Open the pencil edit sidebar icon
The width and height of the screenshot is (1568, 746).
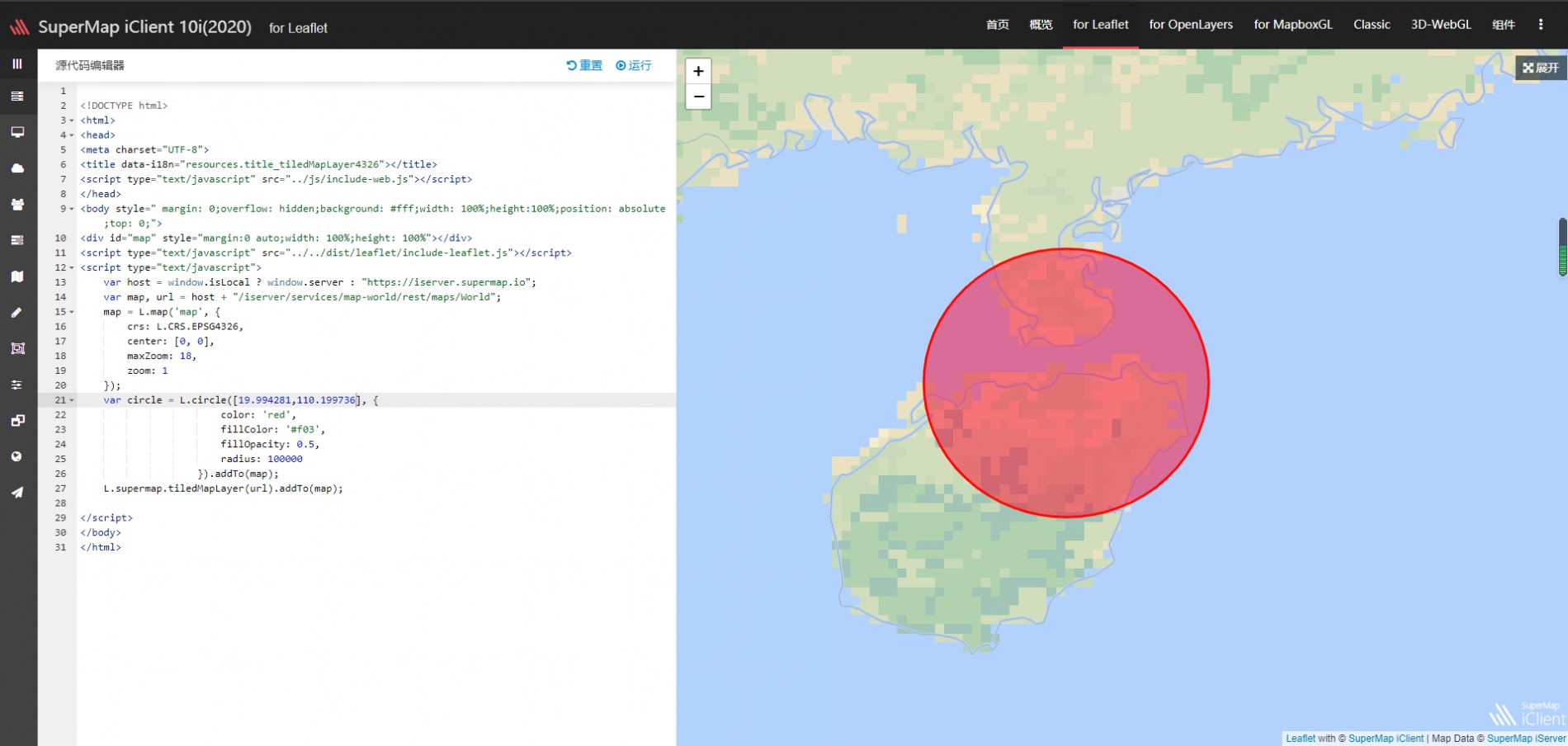[17, 313]
